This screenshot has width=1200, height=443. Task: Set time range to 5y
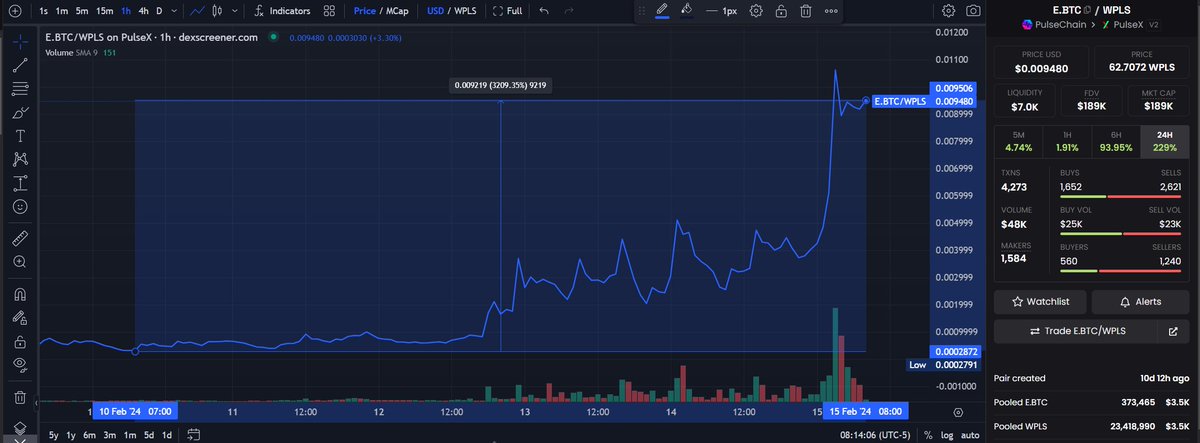click(53, 434)
